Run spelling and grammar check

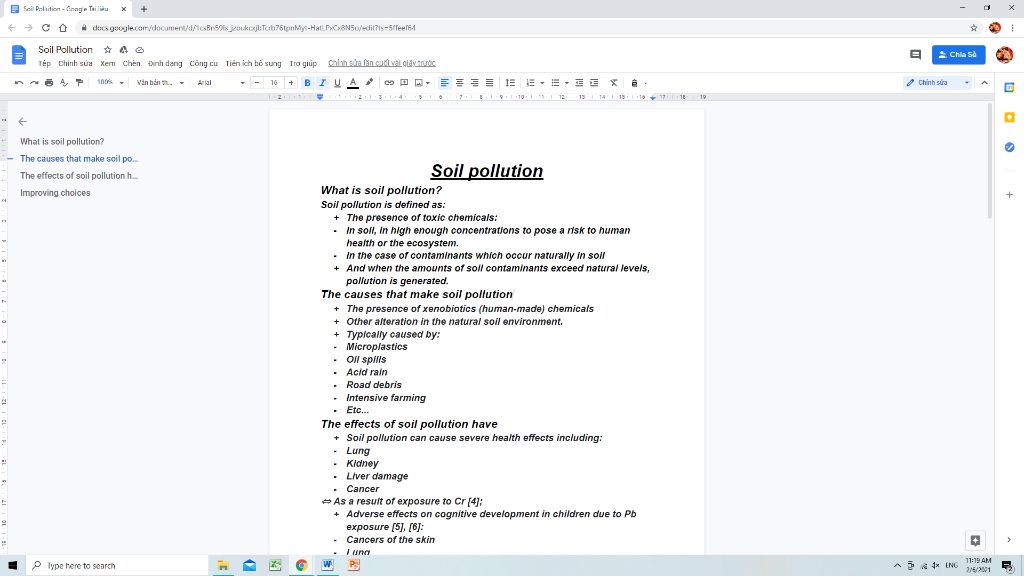(x=64, y=83)
